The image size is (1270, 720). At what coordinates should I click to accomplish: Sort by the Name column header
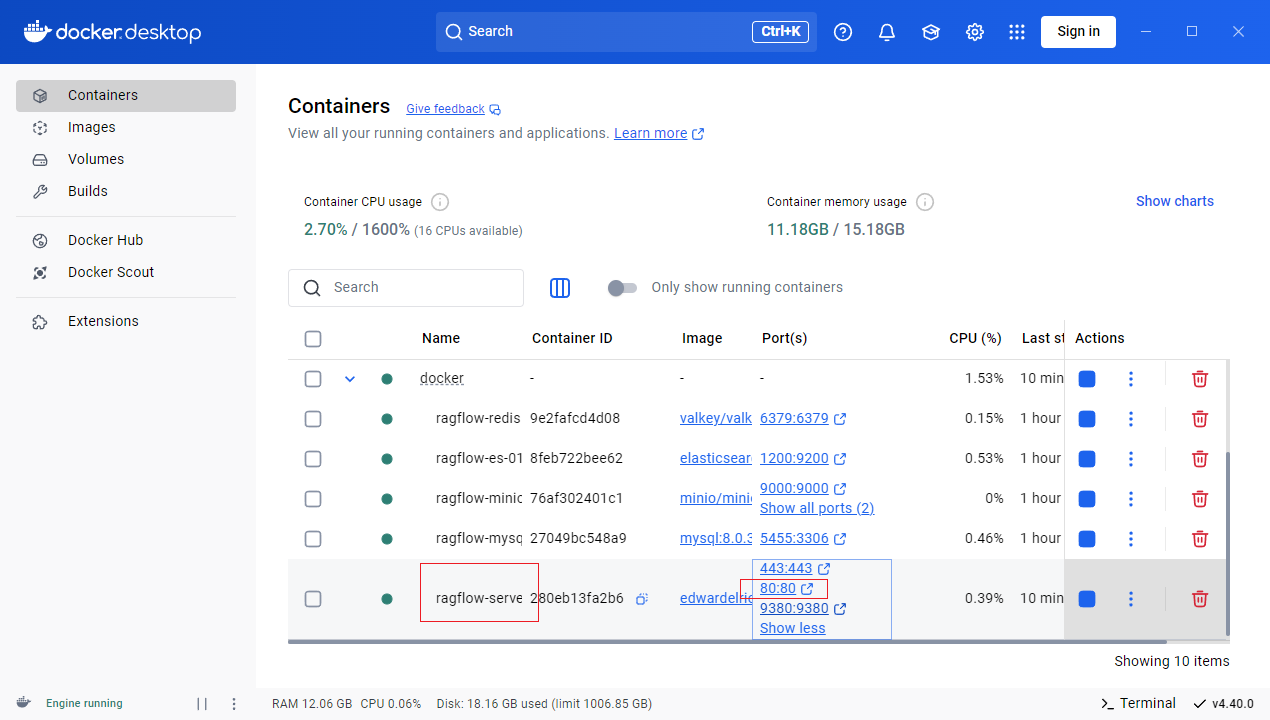(441, 339)
